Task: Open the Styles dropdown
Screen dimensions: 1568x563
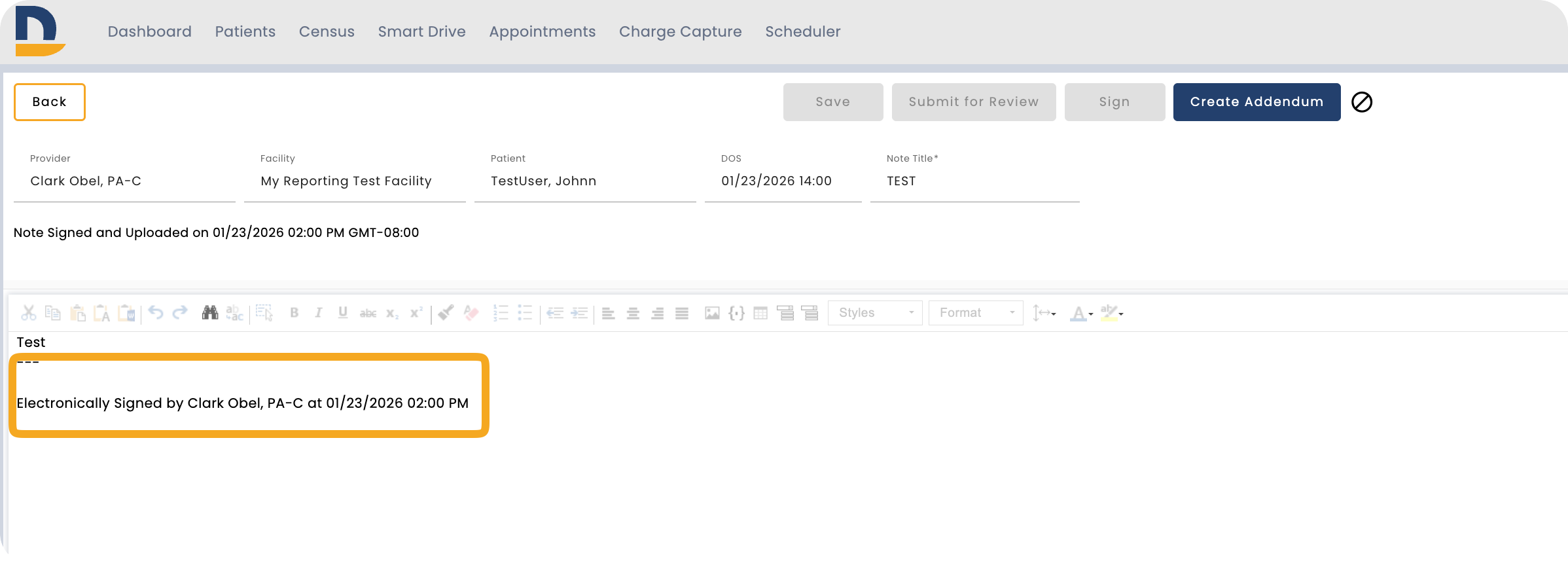Action: pos(875,313)
